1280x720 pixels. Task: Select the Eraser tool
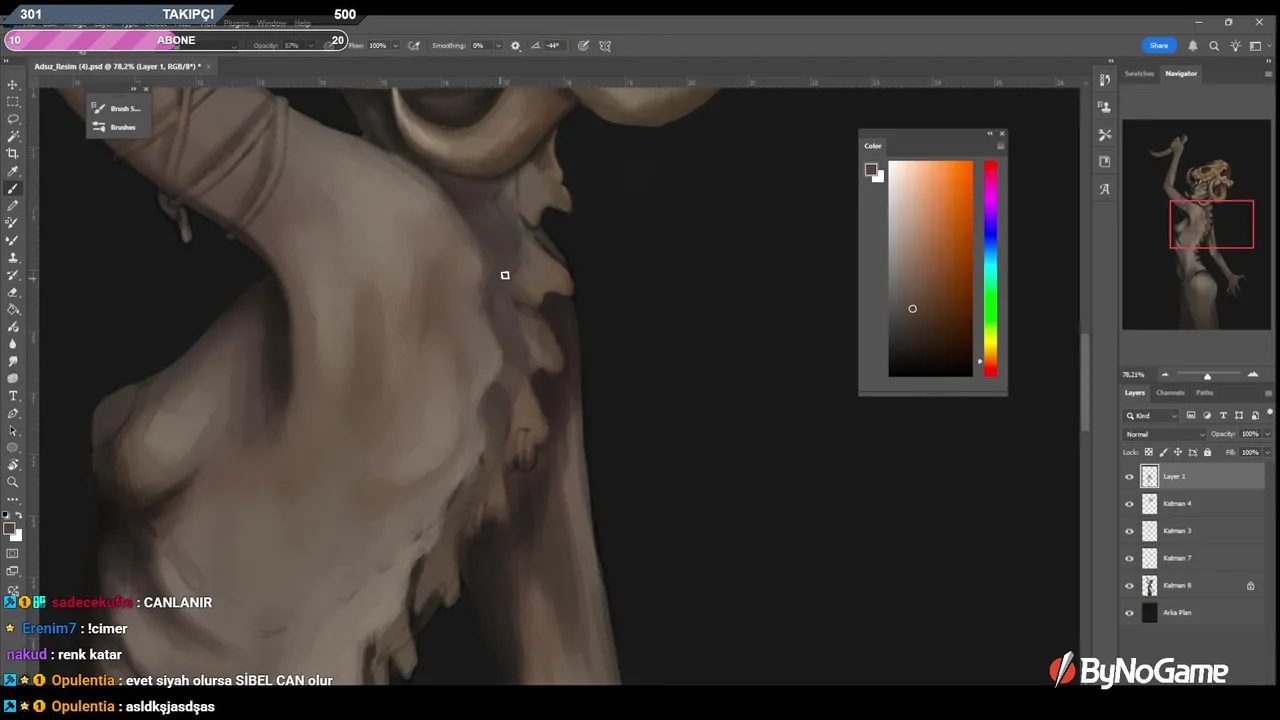coord(13,292)
